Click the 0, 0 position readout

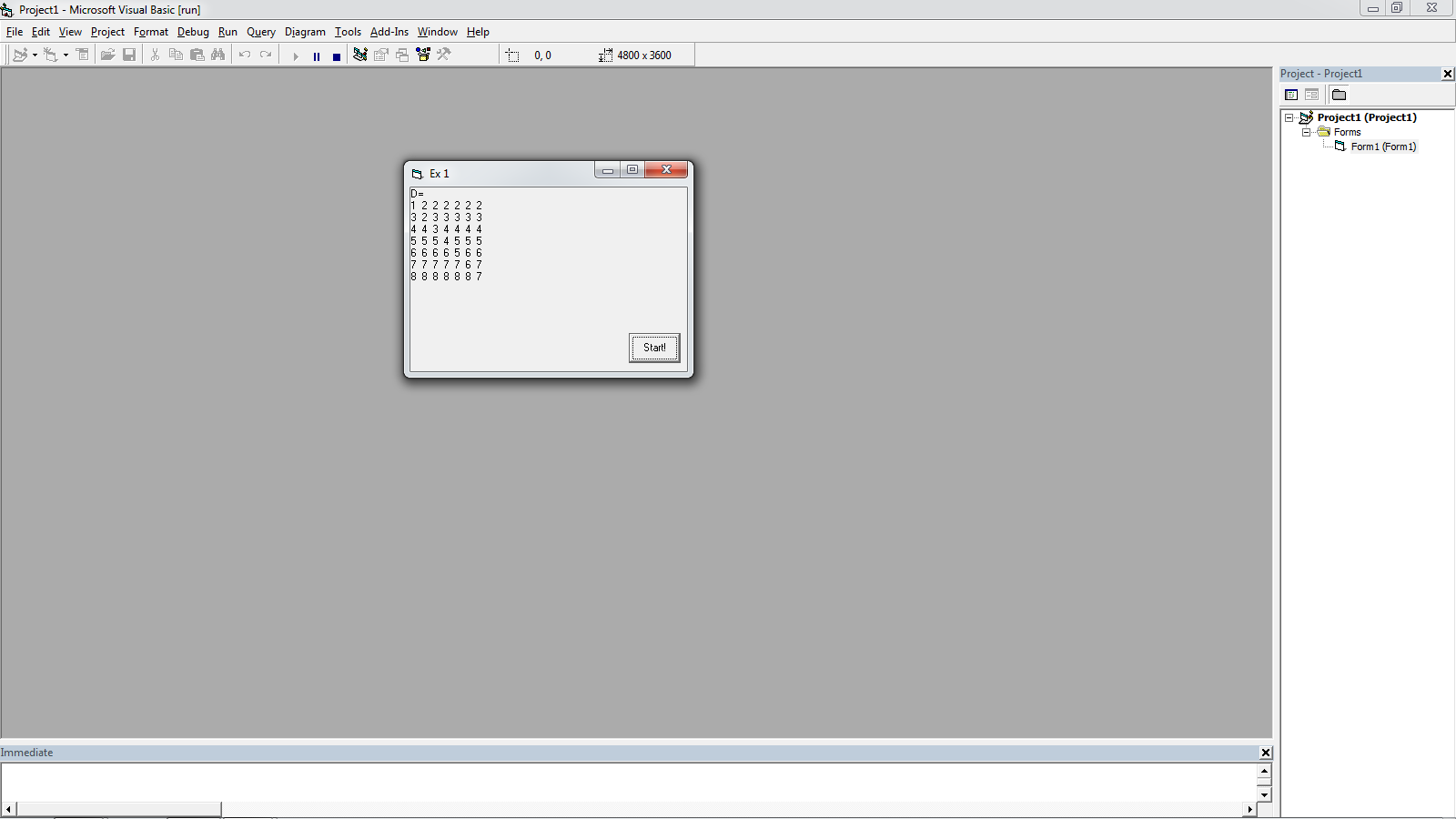tap(542, 56)
